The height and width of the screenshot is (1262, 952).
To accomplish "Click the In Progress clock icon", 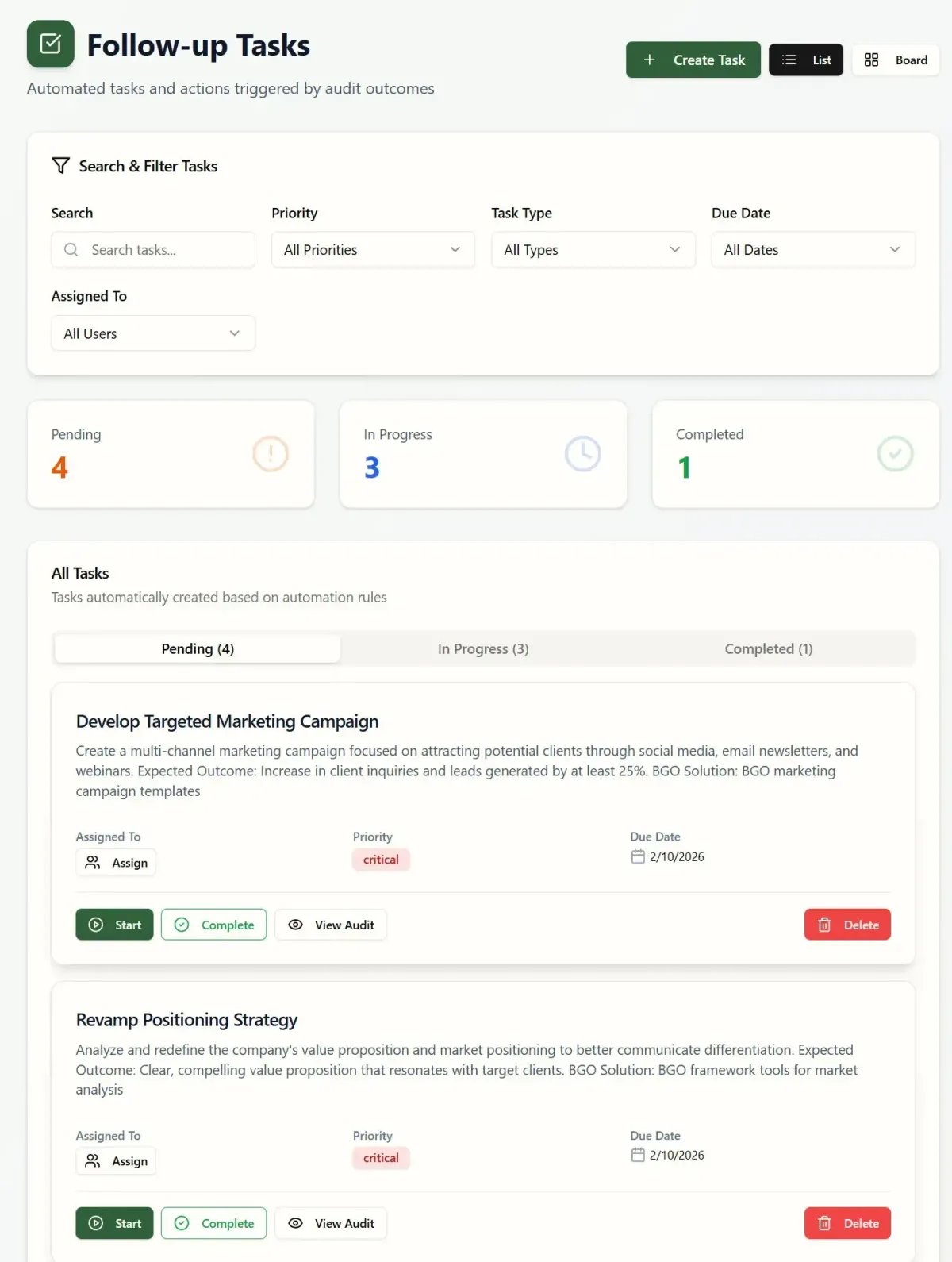I will pyautogui.click(x=583, y=453).
